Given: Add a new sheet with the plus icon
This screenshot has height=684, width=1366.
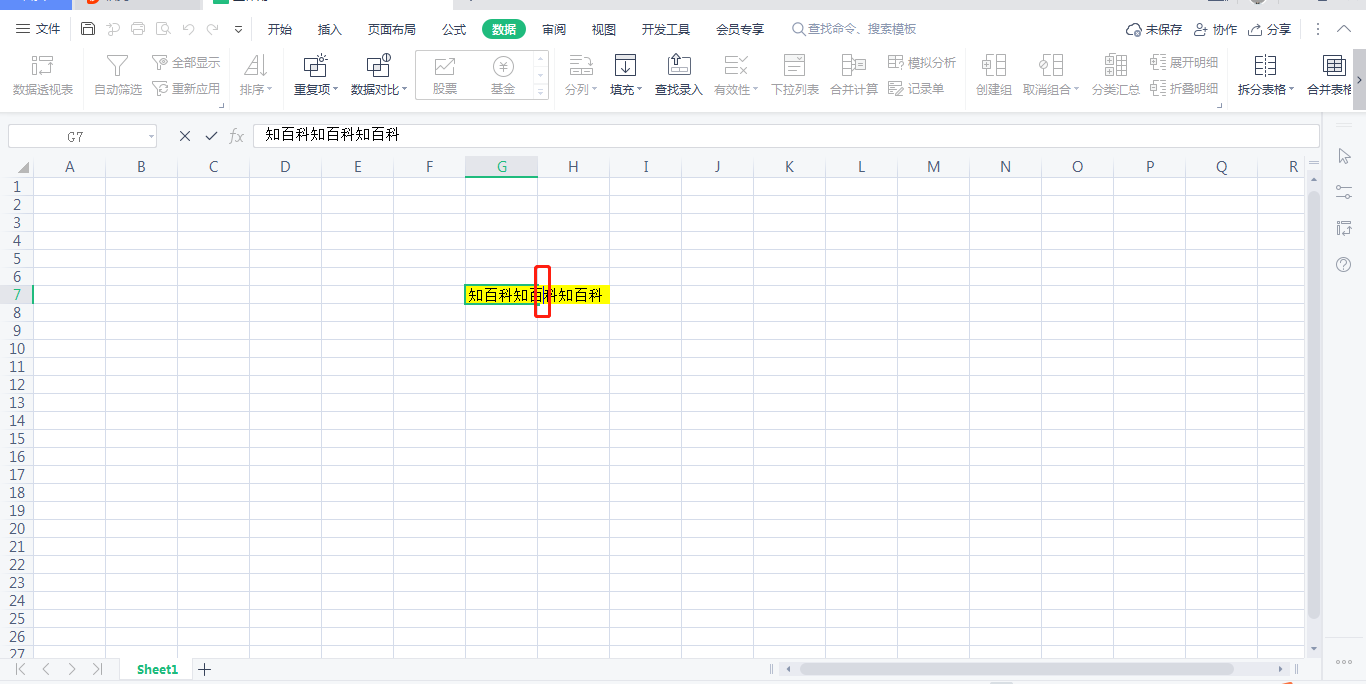Looking at the screenshot, I should click(205, 669).
